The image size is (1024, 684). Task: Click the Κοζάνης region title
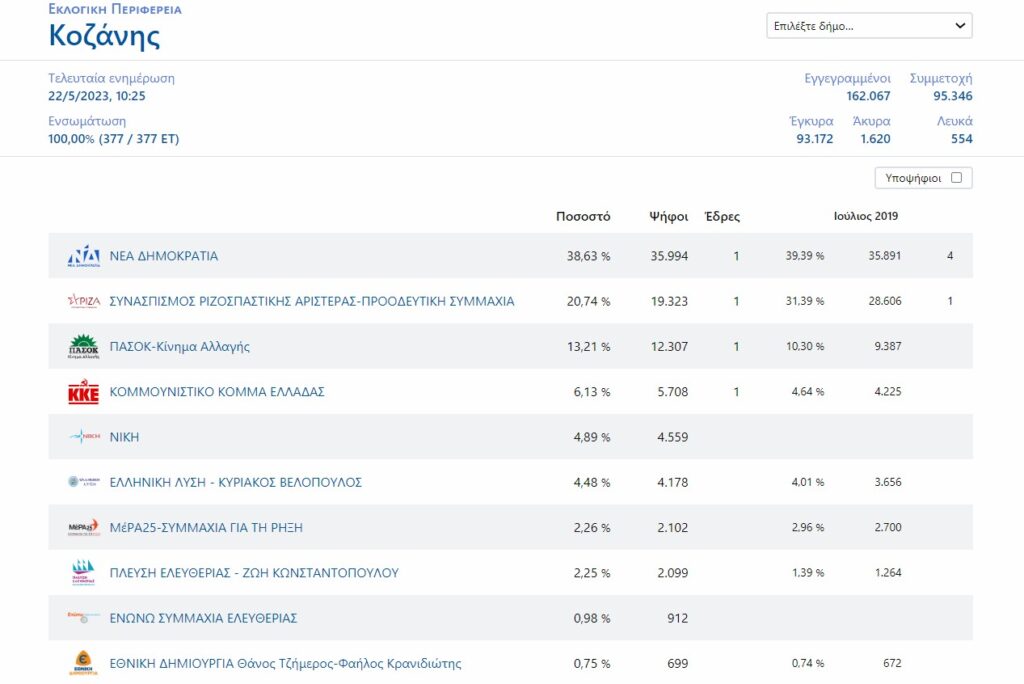click(104, 36)
